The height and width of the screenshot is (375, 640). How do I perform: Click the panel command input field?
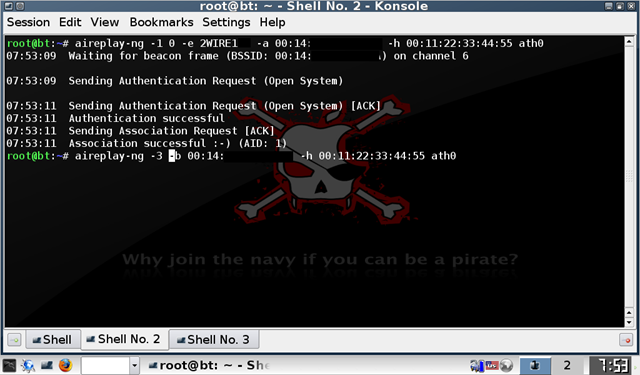click(x=105, y=365)
